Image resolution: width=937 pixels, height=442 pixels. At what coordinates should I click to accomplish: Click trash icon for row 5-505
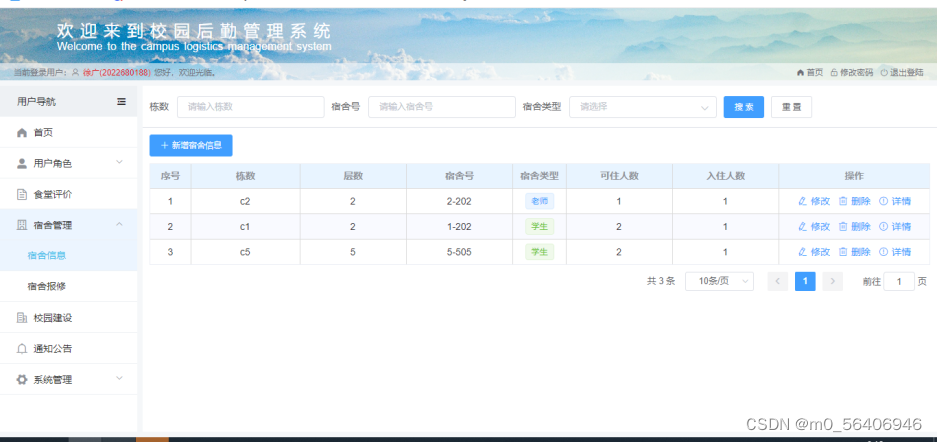coord(843,252)
